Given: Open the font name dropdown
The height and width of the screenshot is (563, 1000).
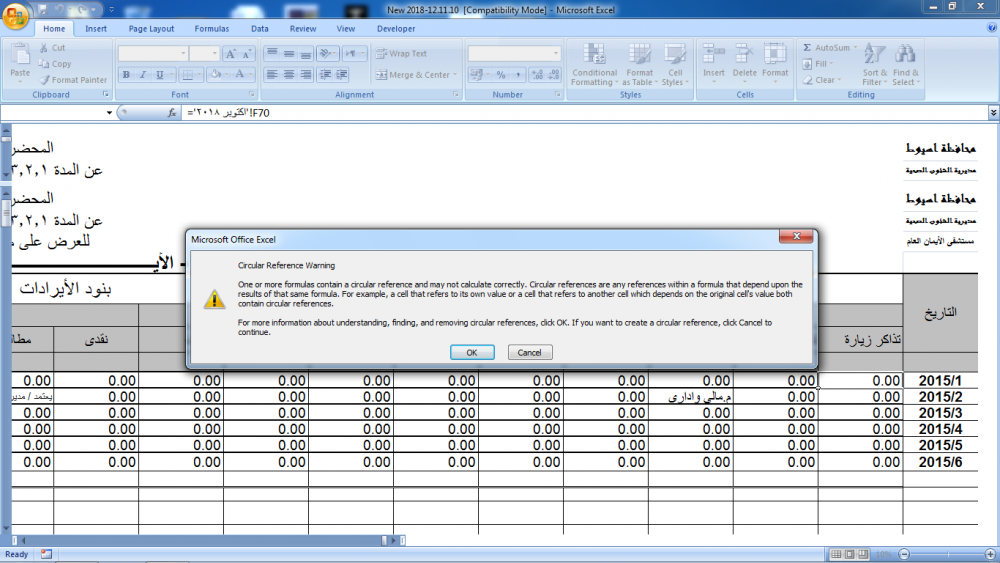Looking at the screenshot, I should (184, 54).
